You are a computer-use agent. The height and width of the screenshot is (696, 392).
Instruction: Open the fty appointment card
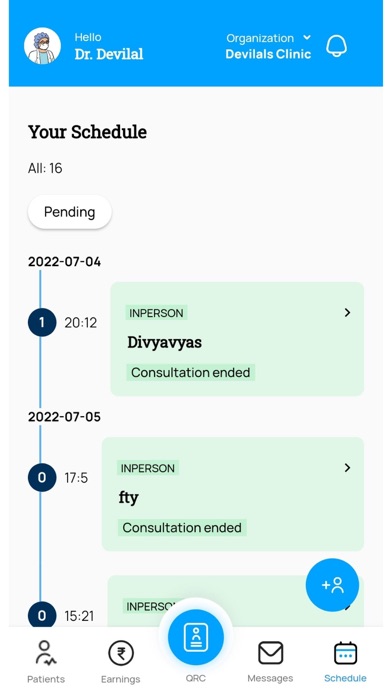coord(233,494)
